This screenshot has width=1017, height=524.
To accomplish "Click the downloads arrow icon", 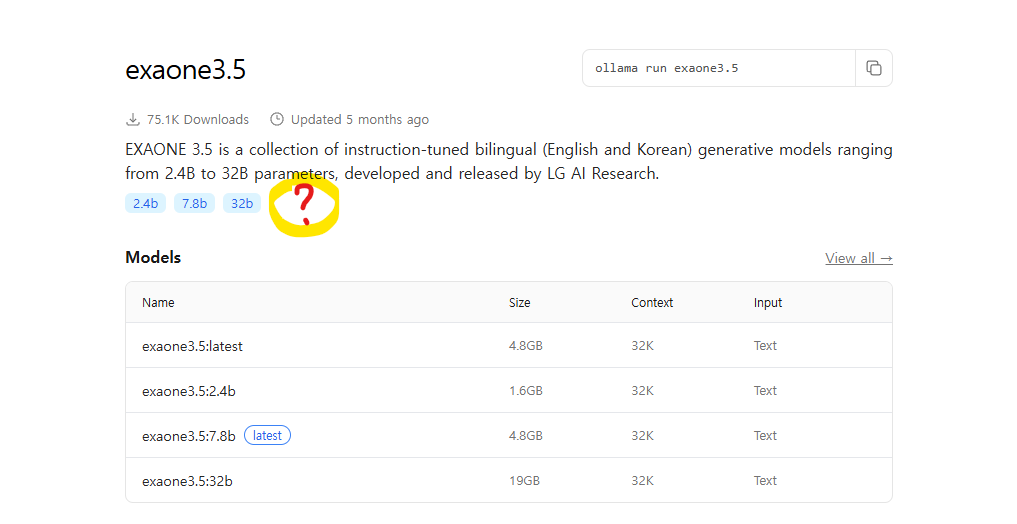I will [x=132, y=119].
